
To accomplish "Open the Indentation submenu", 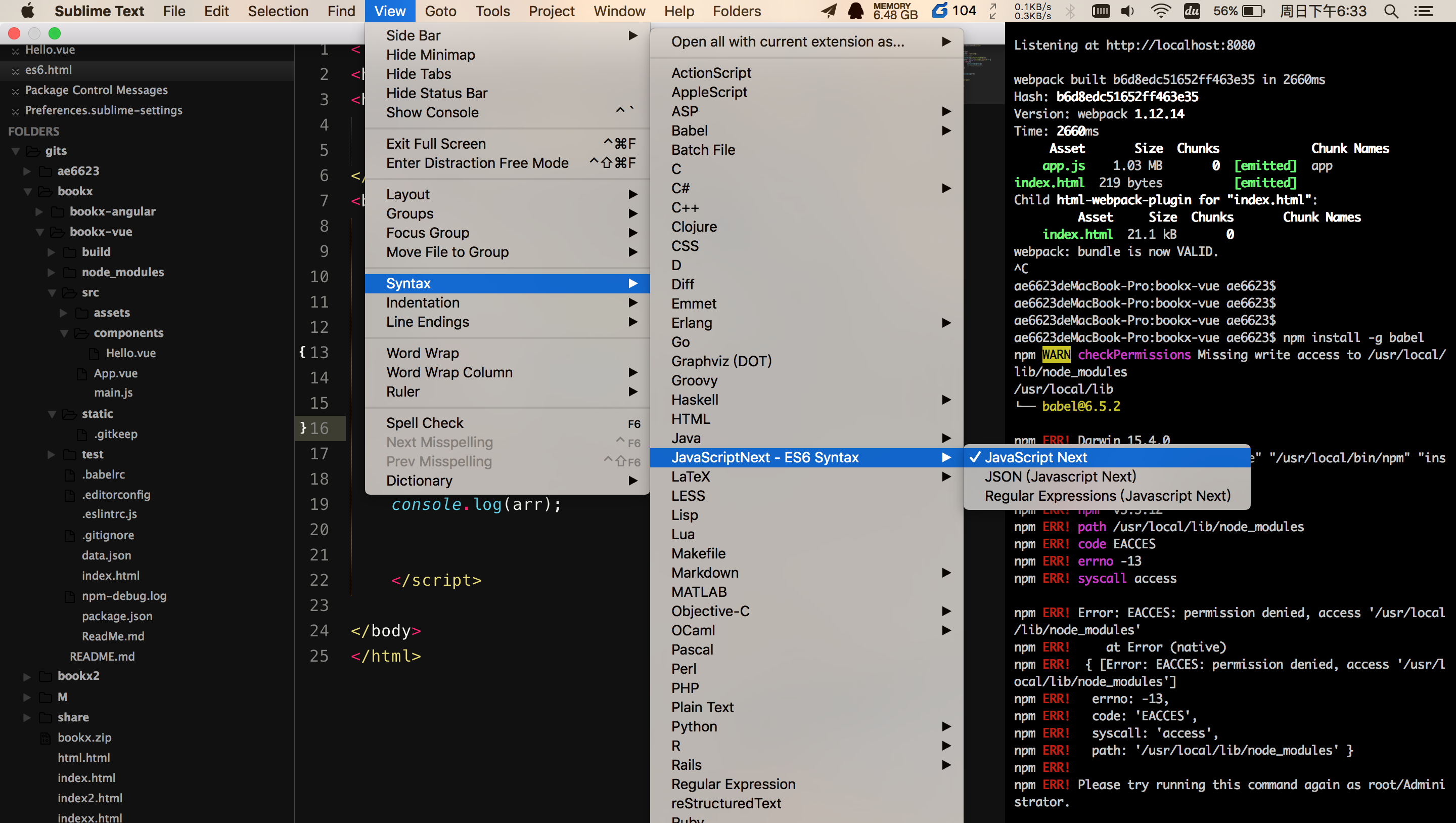I will click(507, 302).
